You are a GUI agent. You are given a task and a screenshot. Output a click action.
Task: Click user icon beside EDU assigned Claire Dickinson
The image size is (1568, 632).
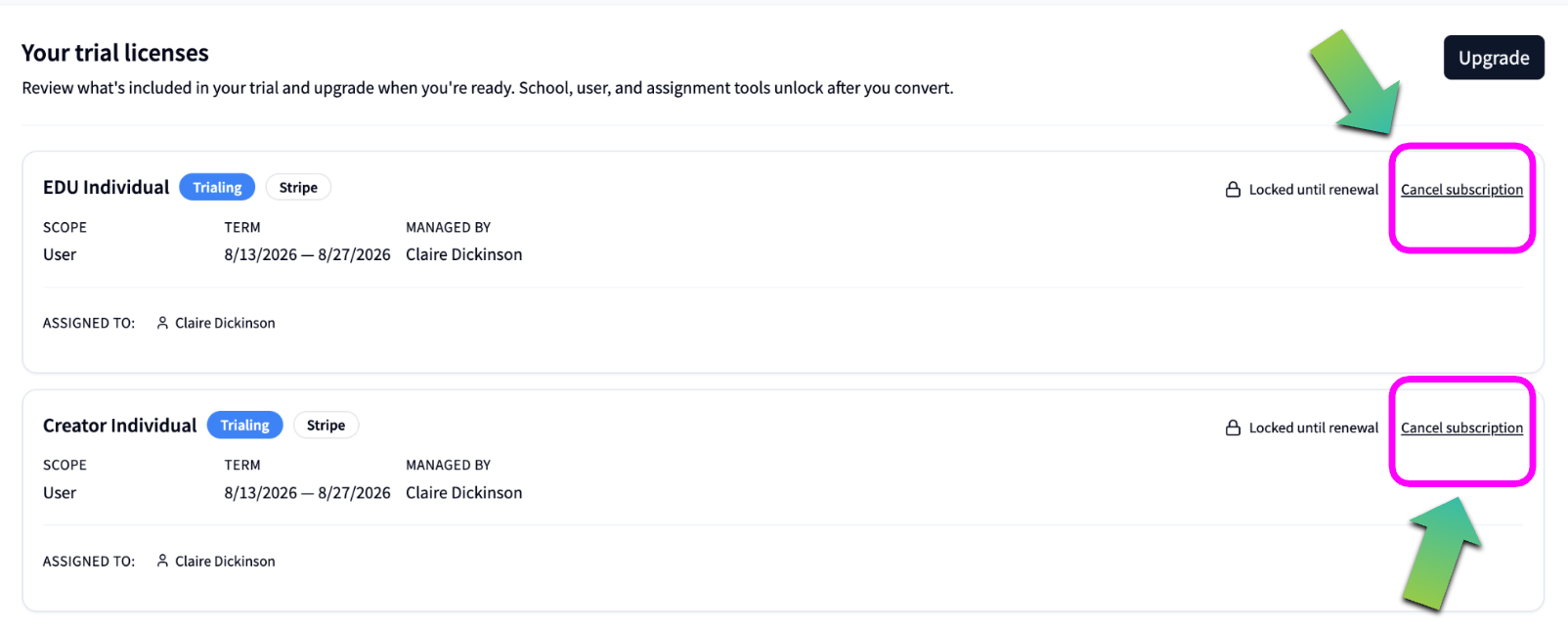162,323
